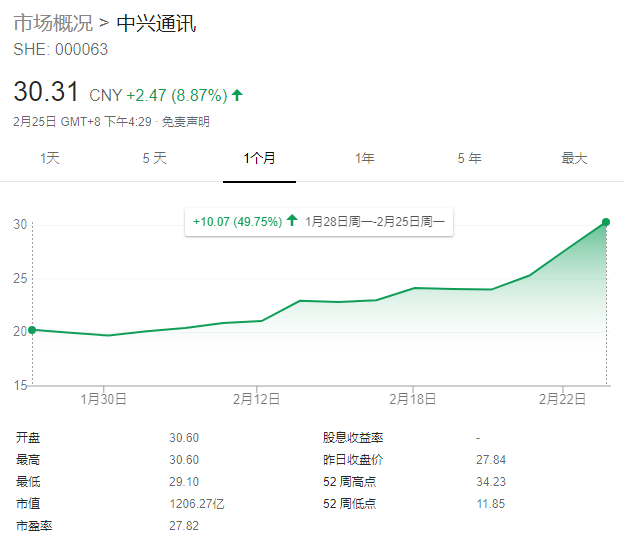Click the 2月18日 date on chart axis
The width and height of the screenshot is (624, 556).
point(413,399)
